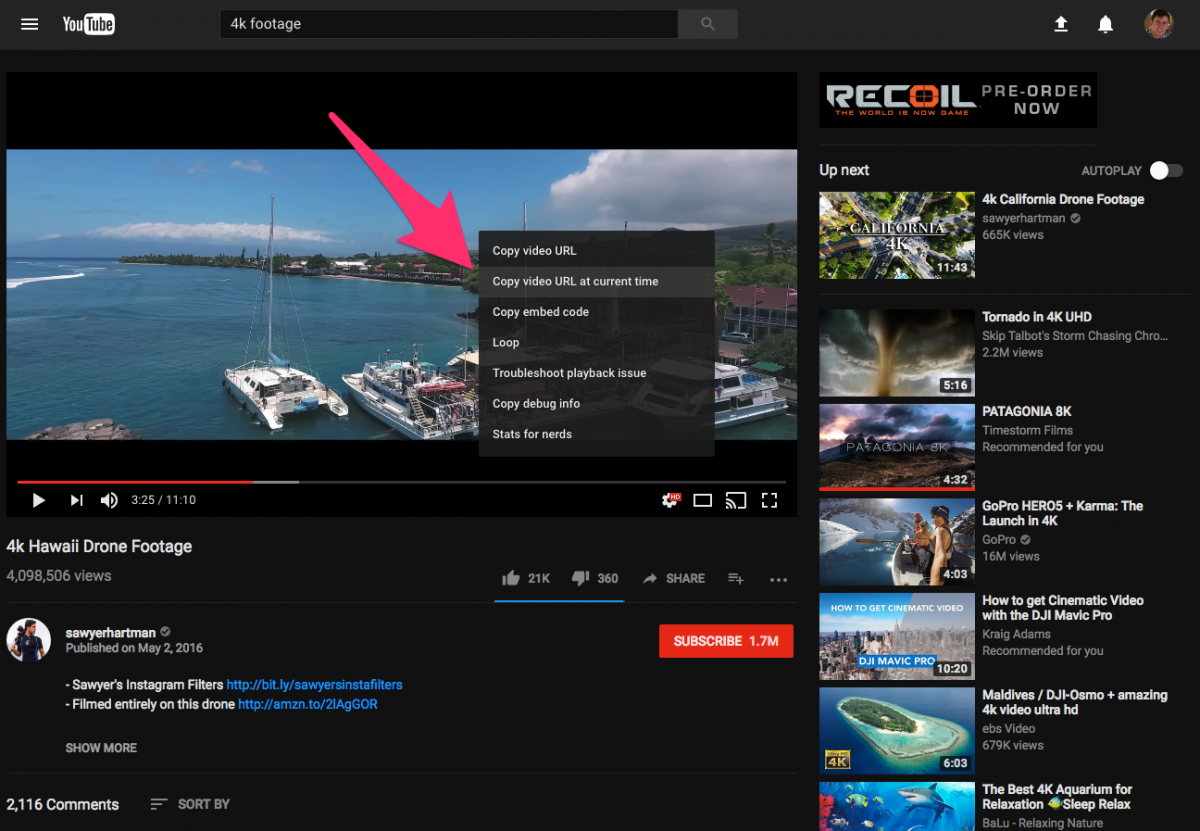Switch to theater mode

point(702,499)
